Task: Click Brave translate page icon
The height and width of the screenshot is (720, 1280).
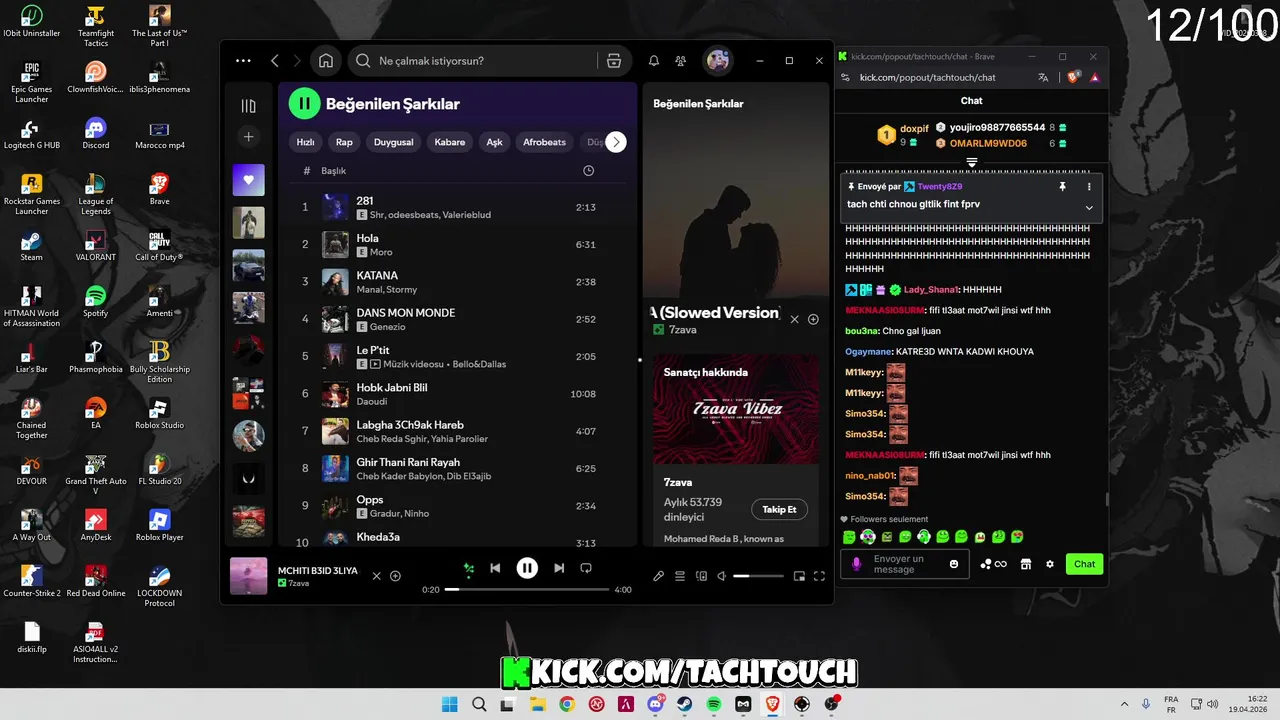Action: [x=1043, y=77]
